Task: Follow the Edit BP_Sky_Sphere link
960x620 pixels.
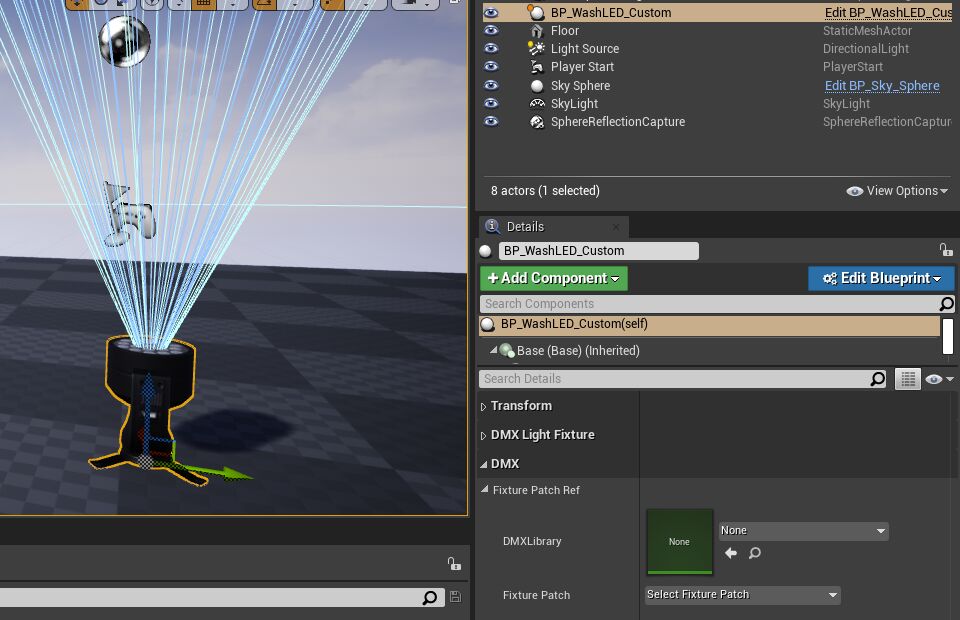Action: coord(881,86)
